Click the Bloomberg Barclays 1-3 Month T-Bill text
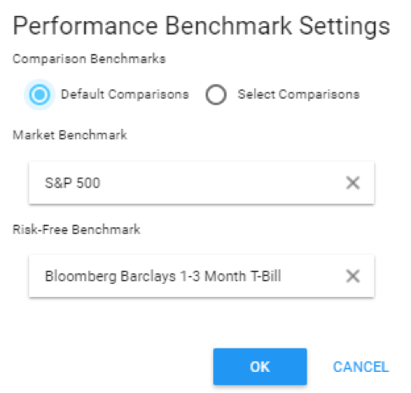Screen dimensions: 411x393 163,276
